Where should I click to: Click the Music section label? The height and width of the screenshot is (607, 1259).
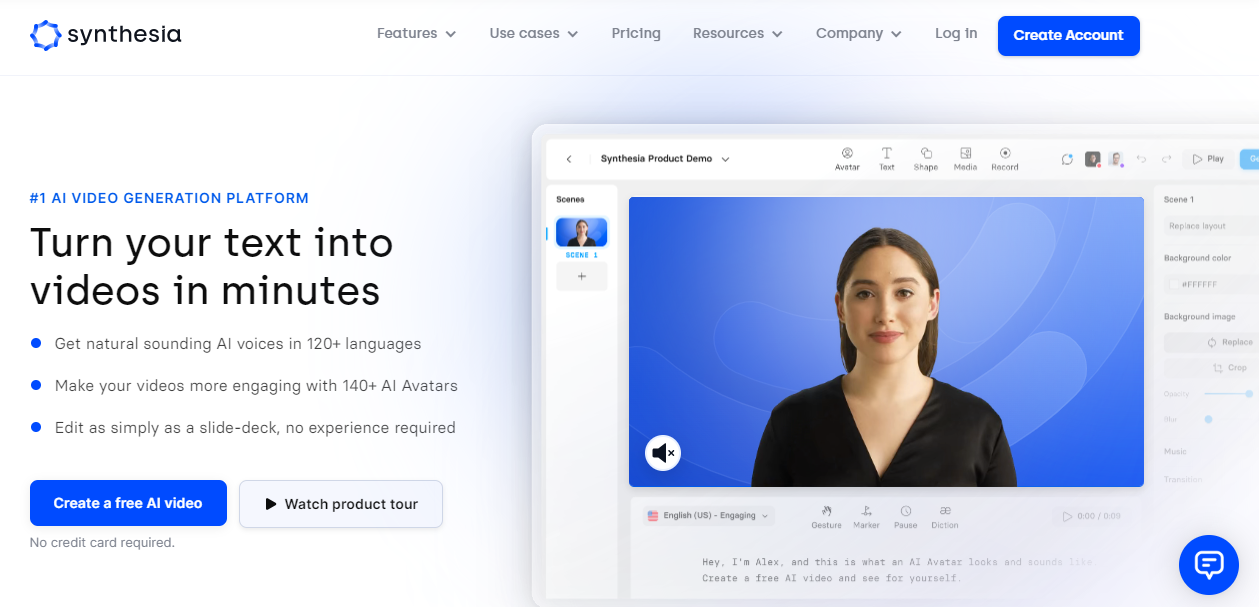1175,452
